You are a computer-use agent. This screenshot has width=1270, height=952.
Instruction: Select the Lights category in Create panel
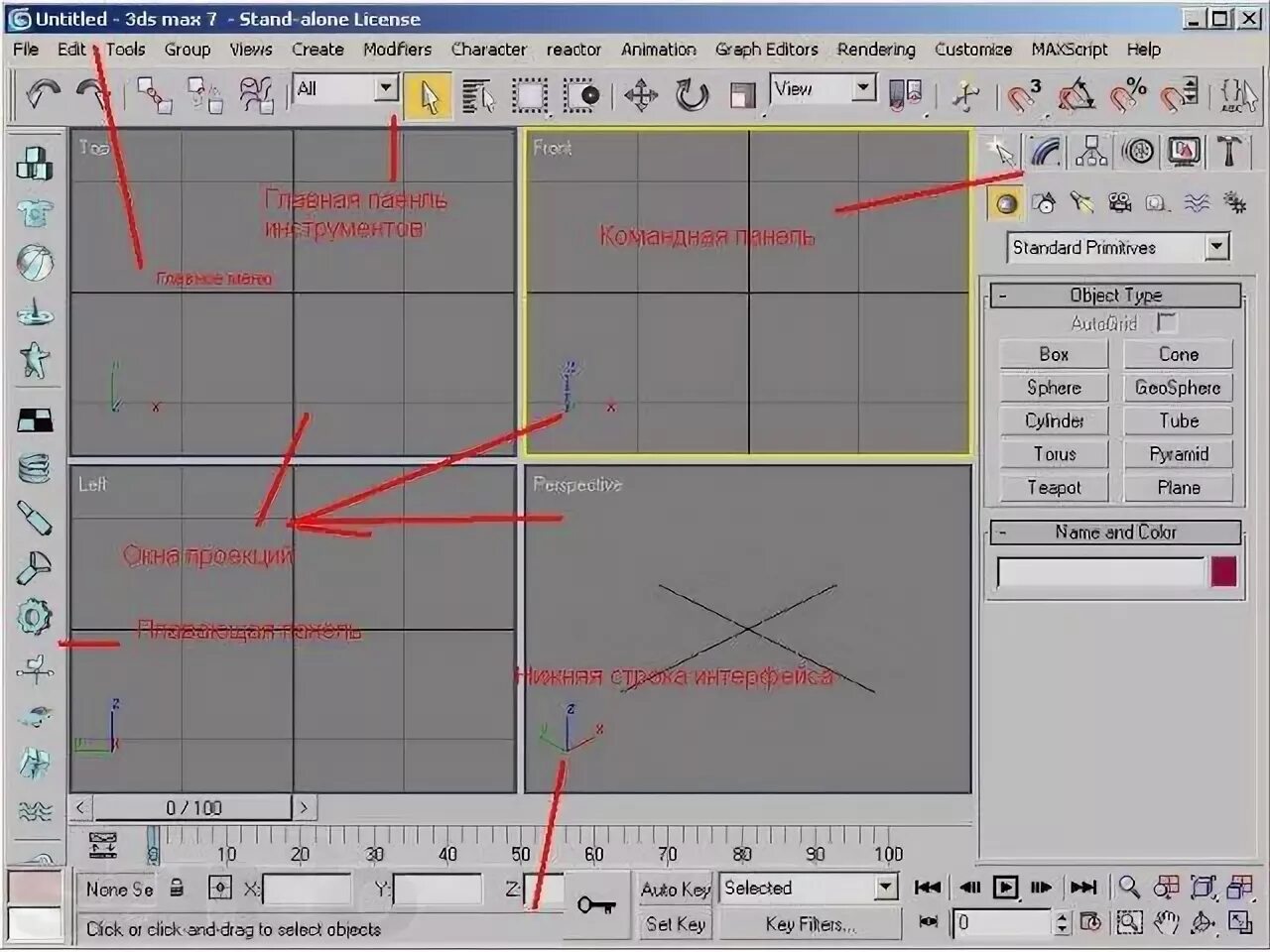point(1082,203)
